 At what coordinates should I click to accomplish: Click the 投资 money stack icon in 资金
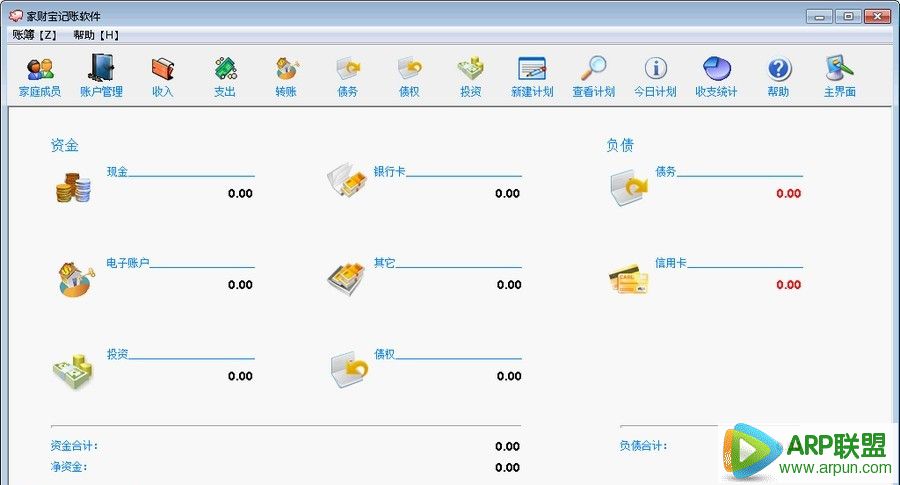(x=73, y=372)
